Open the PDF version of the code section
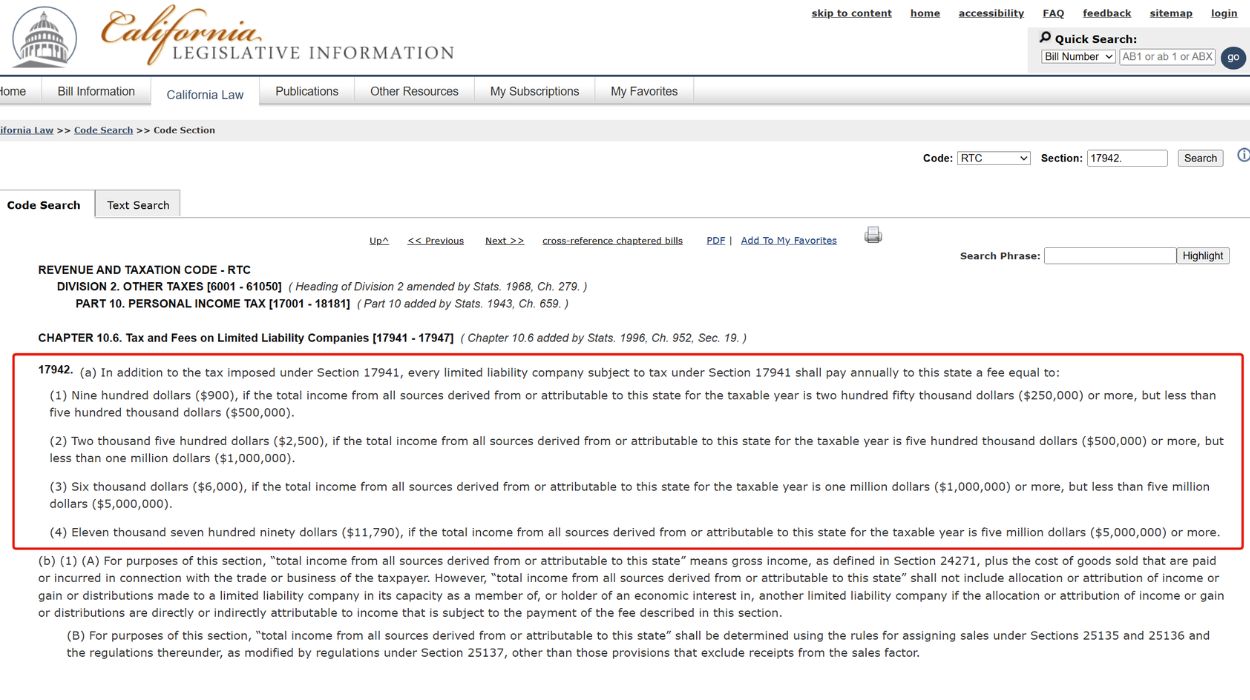Viewport: 1250px width, 700px height. point(715,240)
